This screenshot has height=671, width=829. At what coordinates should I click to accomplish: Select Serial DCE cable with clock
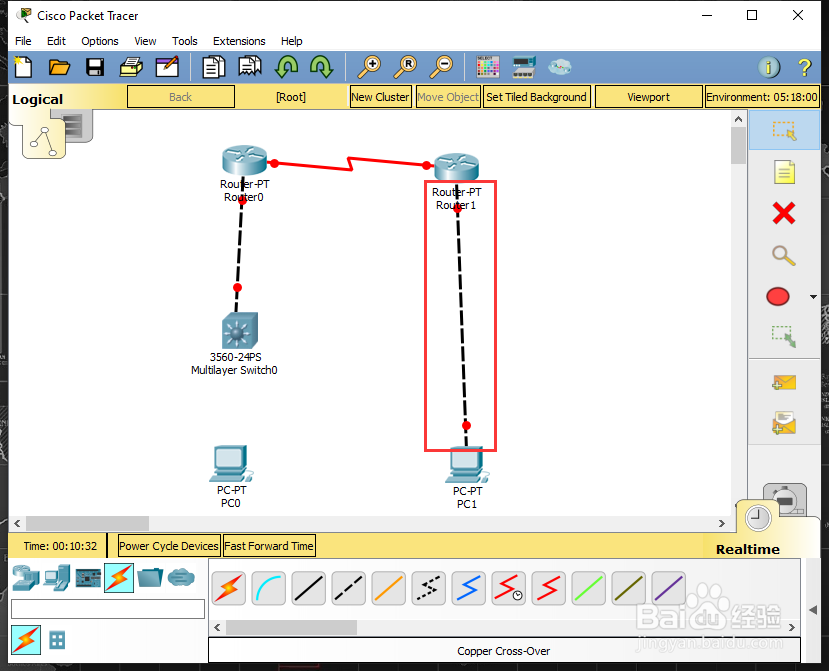(509, 589)
